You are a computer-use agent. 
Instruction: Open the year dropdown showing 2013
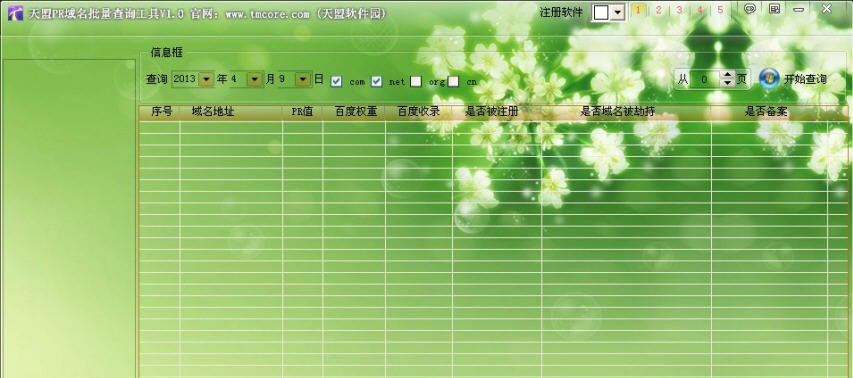[x=206, y=79]
